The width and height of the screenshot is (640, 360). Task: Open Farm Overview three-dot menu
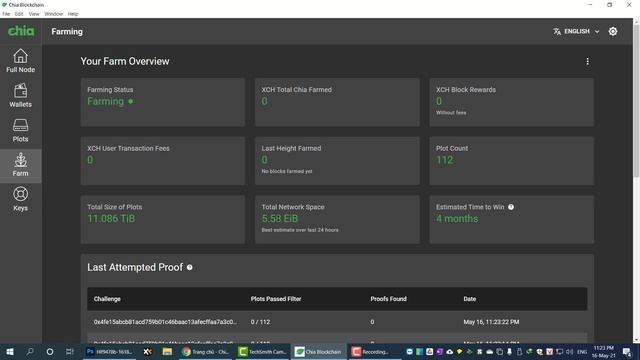(x=587, y=61)
